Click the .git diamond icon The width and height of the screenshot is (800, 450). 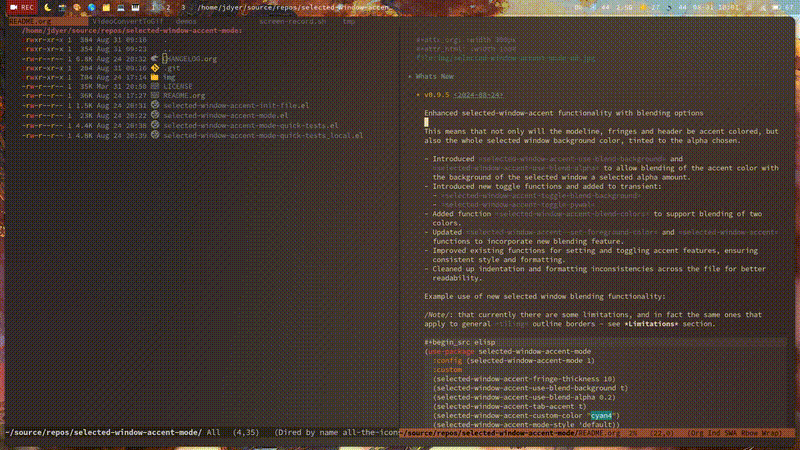click(155, 68)
